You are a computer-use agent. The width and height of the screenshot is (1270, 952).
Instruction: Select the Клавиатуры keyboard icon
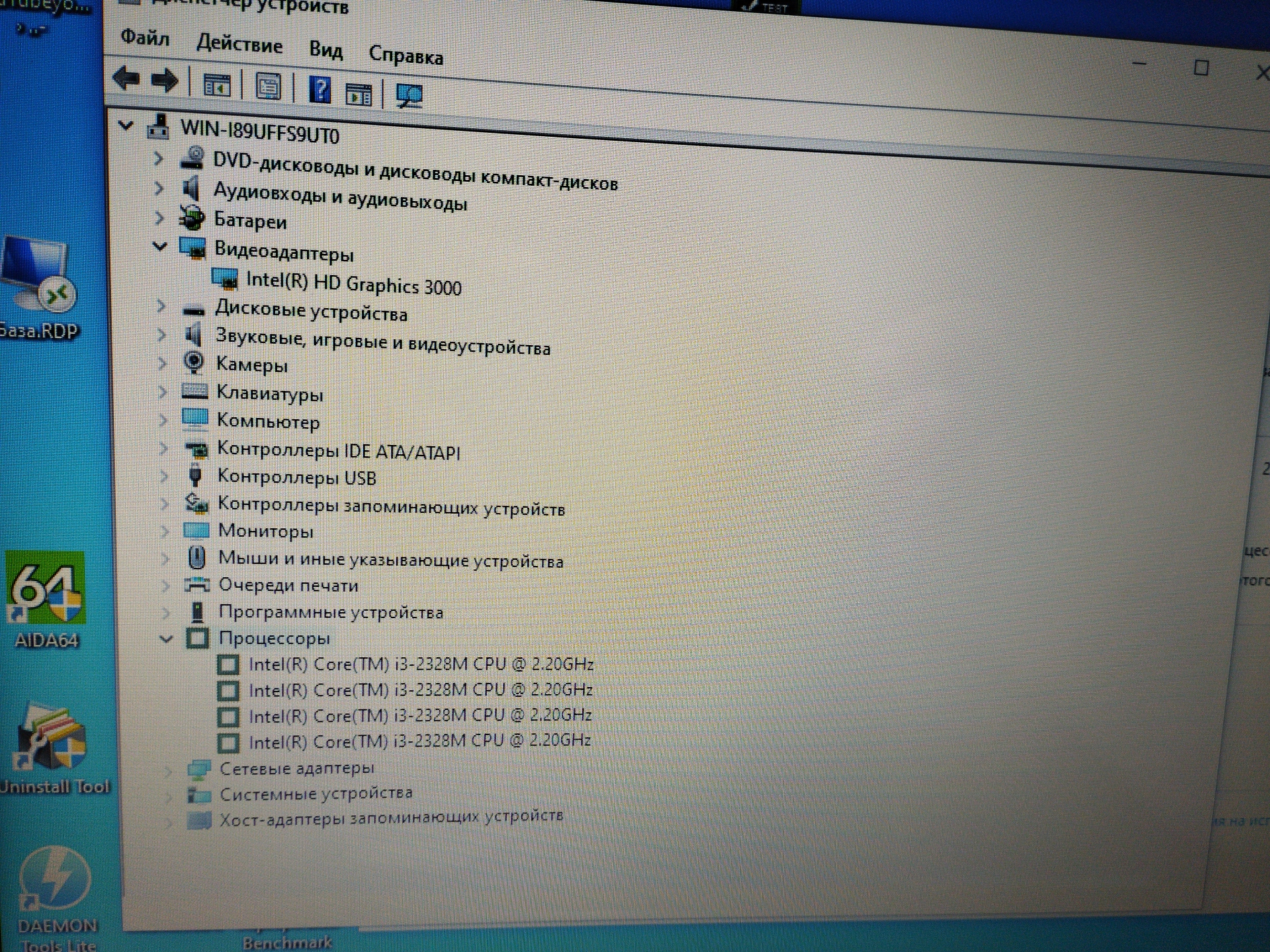(x=194, y=391)
